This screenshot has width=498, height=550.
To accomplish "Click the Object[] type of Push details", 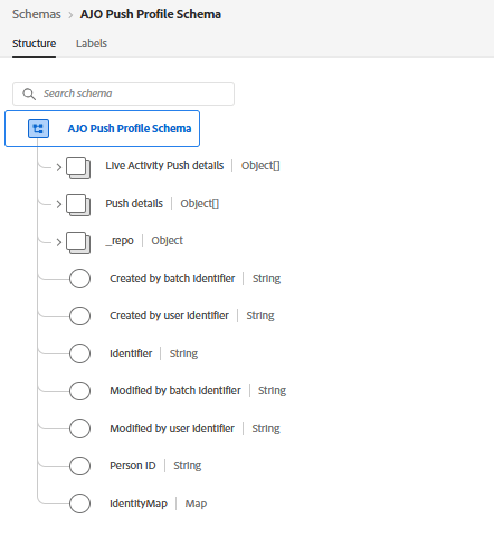I will pyautogui.click(x=200, y=203).
